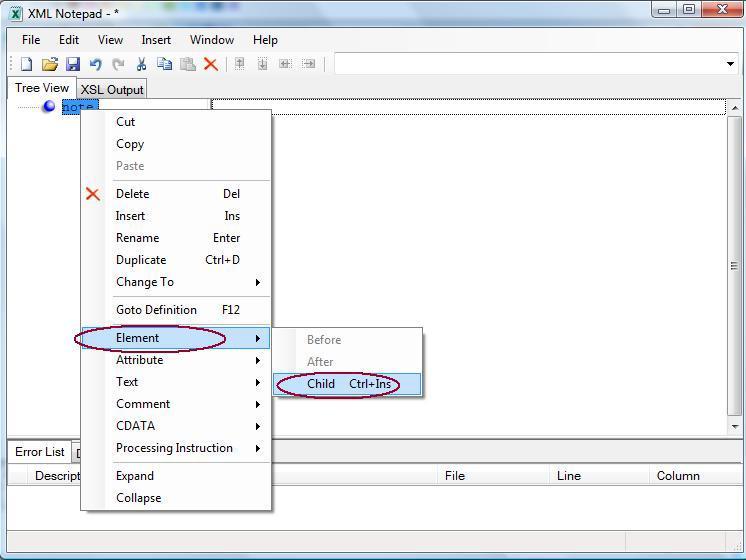Click the Cut scissors toolbar icon
The image size is (746, 560).
(x=141, y=64)
